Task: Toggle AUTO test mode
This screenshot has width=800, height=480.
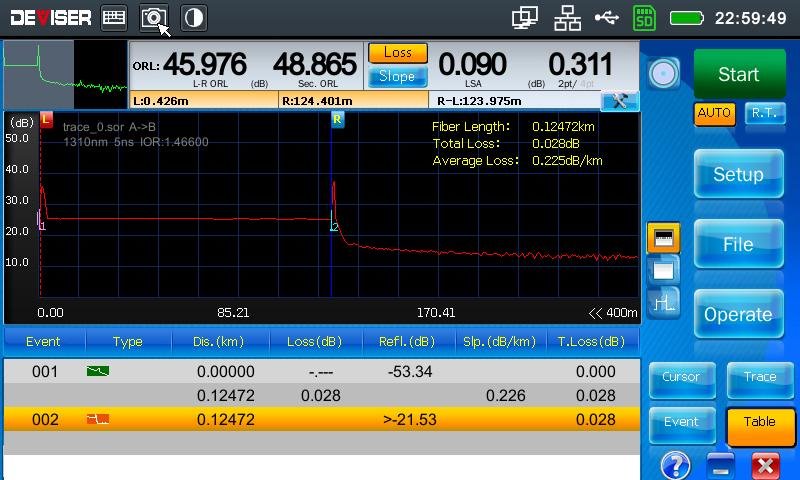Action: 714,113
